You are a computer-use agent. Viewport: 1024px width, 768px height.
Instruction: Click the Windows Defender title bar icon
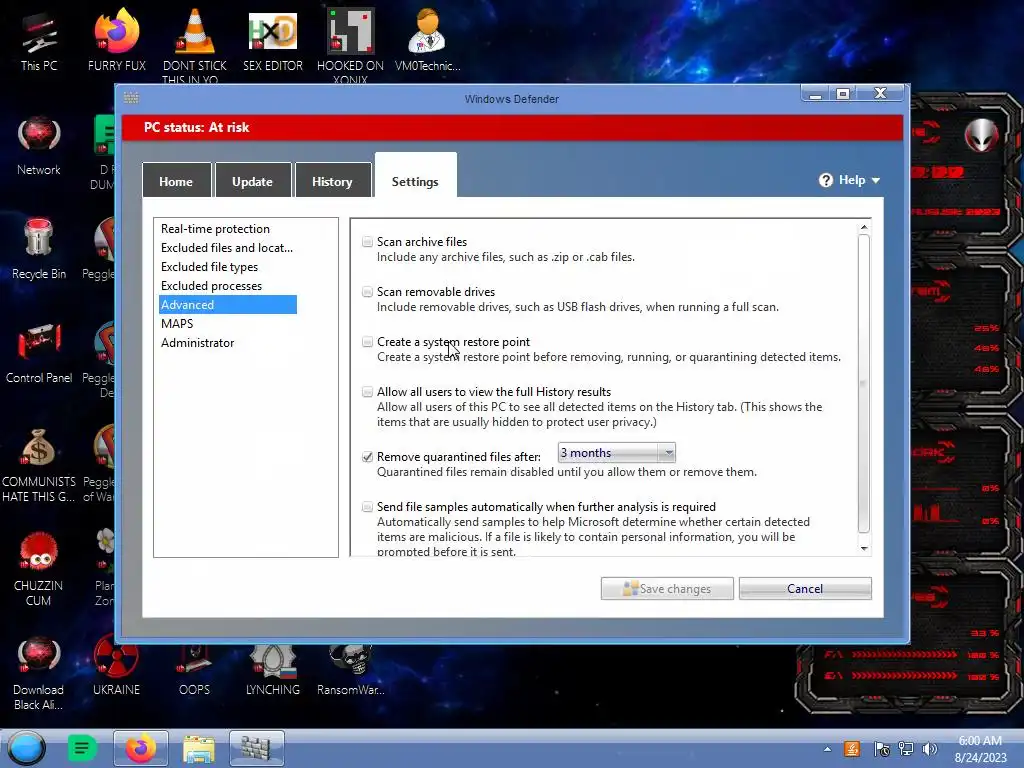click(x=131, y=98)
